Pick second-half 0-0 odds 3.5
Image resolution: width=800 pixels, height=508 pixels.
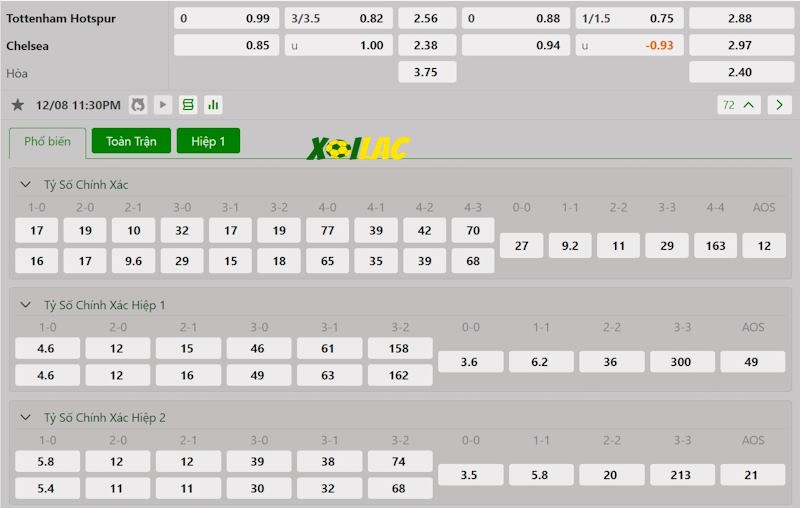click(x=470, y=475)
